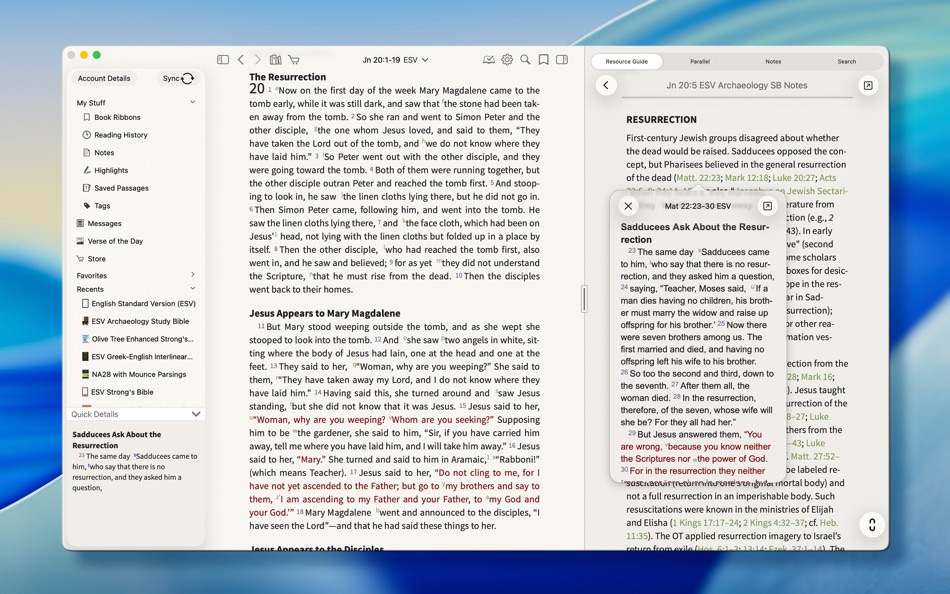Click the back chevron above Archaeology SB Notes

point(606,85)
